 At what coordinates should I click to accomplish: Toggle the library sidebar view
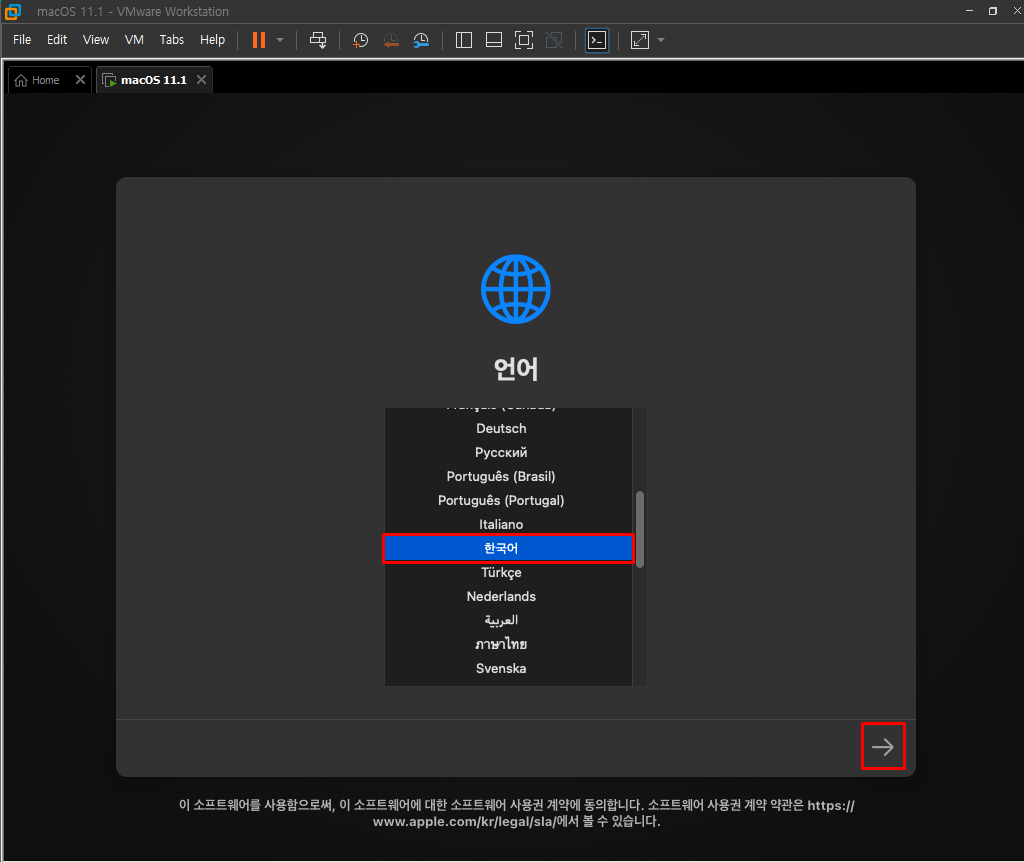(464, 40)
